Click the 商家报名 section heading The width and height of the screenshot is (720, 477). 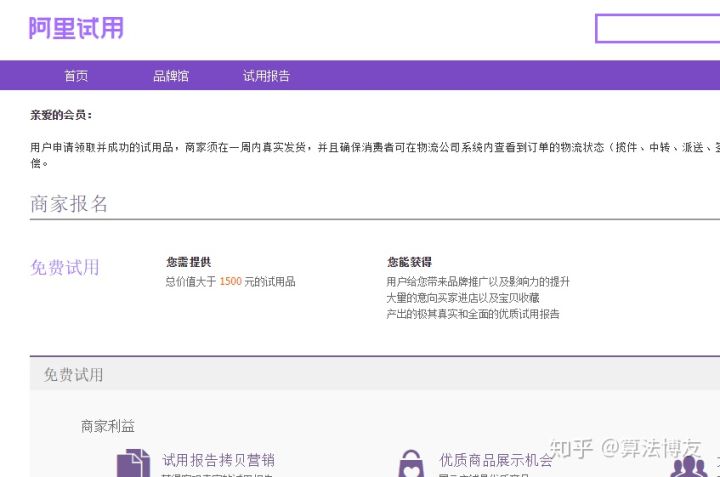(69, 204)
